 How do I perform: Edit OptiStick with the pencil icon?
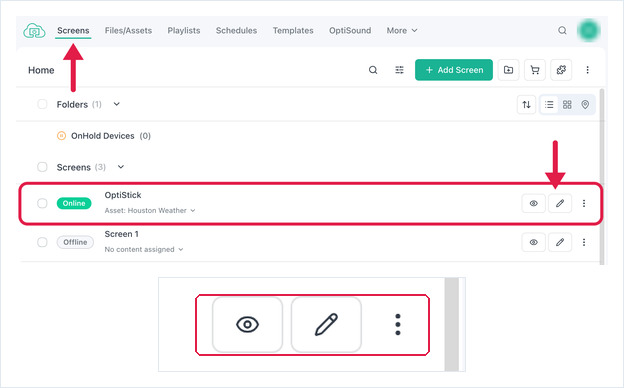[560, 203]
